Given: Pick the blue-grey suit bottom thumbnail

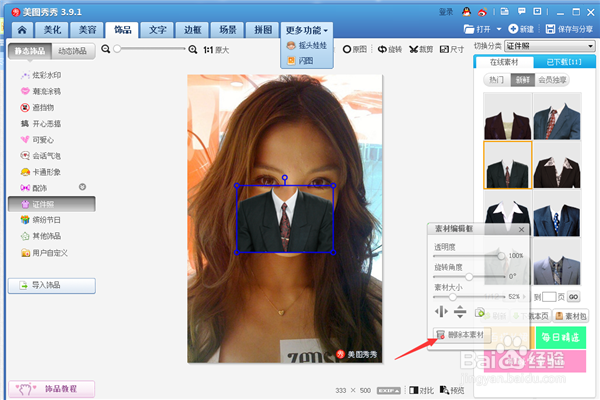Looking at the screenshot, I should 557,262.
